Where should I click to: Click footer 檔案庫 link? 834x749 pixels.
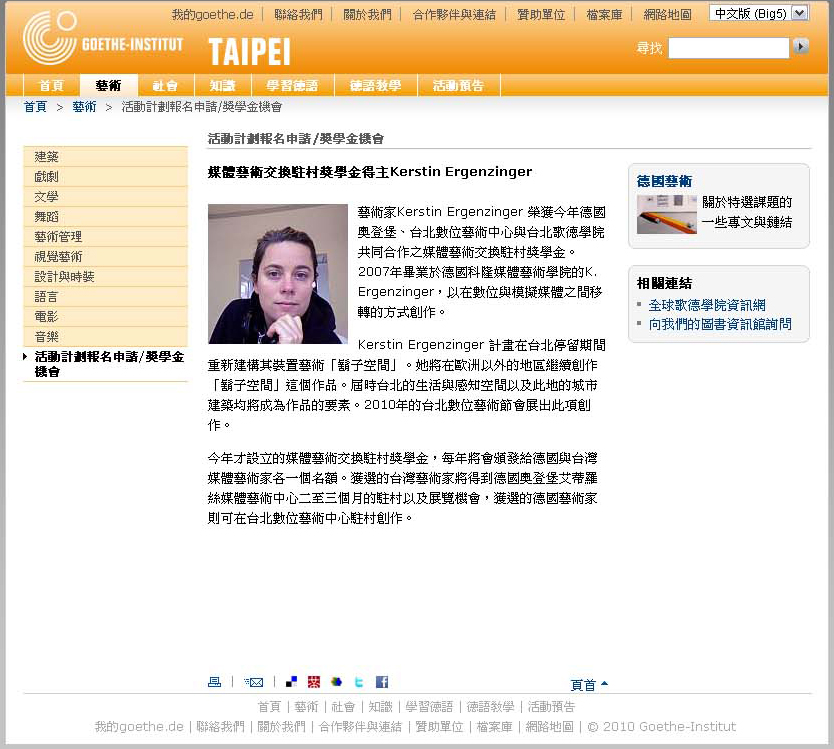[495, 727]
